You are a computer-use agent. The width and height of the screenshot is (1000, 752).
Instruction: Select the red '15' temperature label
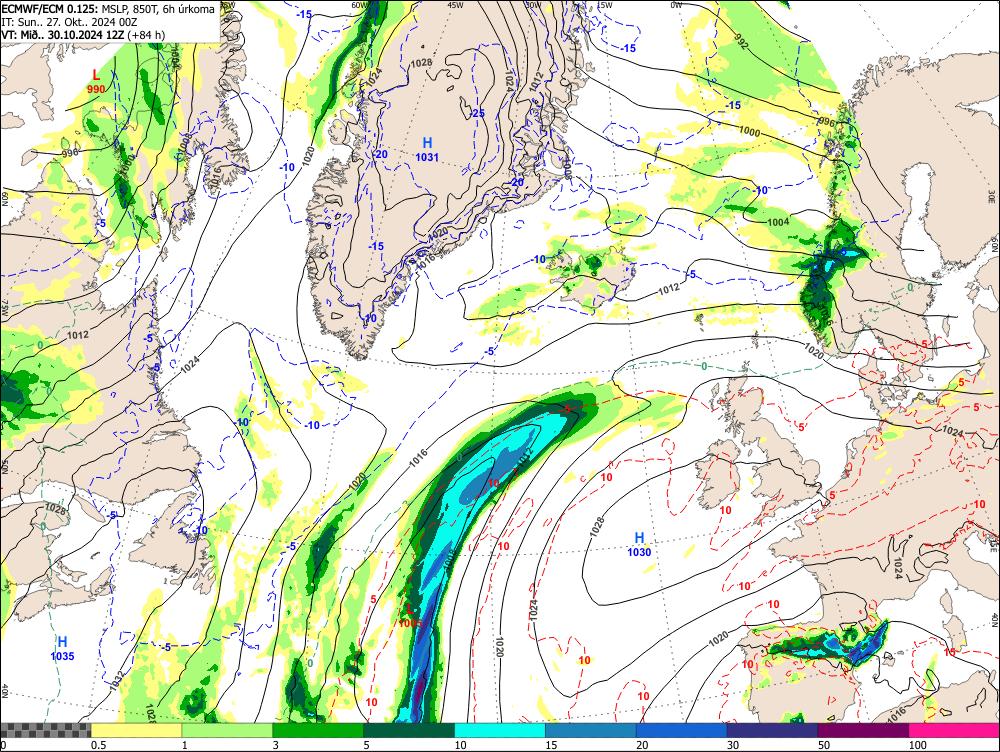tap(950, 652)
